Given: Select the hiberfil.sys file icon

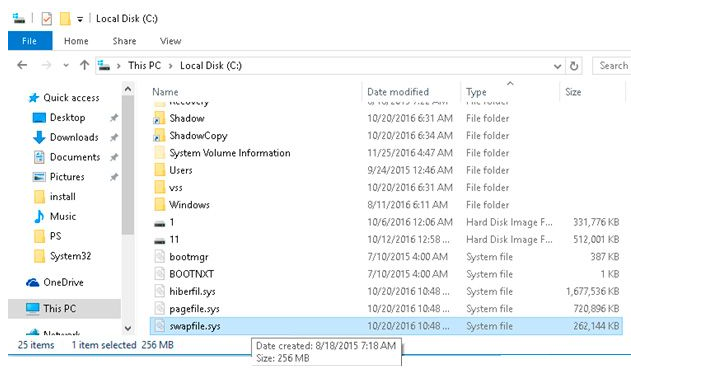Looking at the screenshot, I should [159, 291].
